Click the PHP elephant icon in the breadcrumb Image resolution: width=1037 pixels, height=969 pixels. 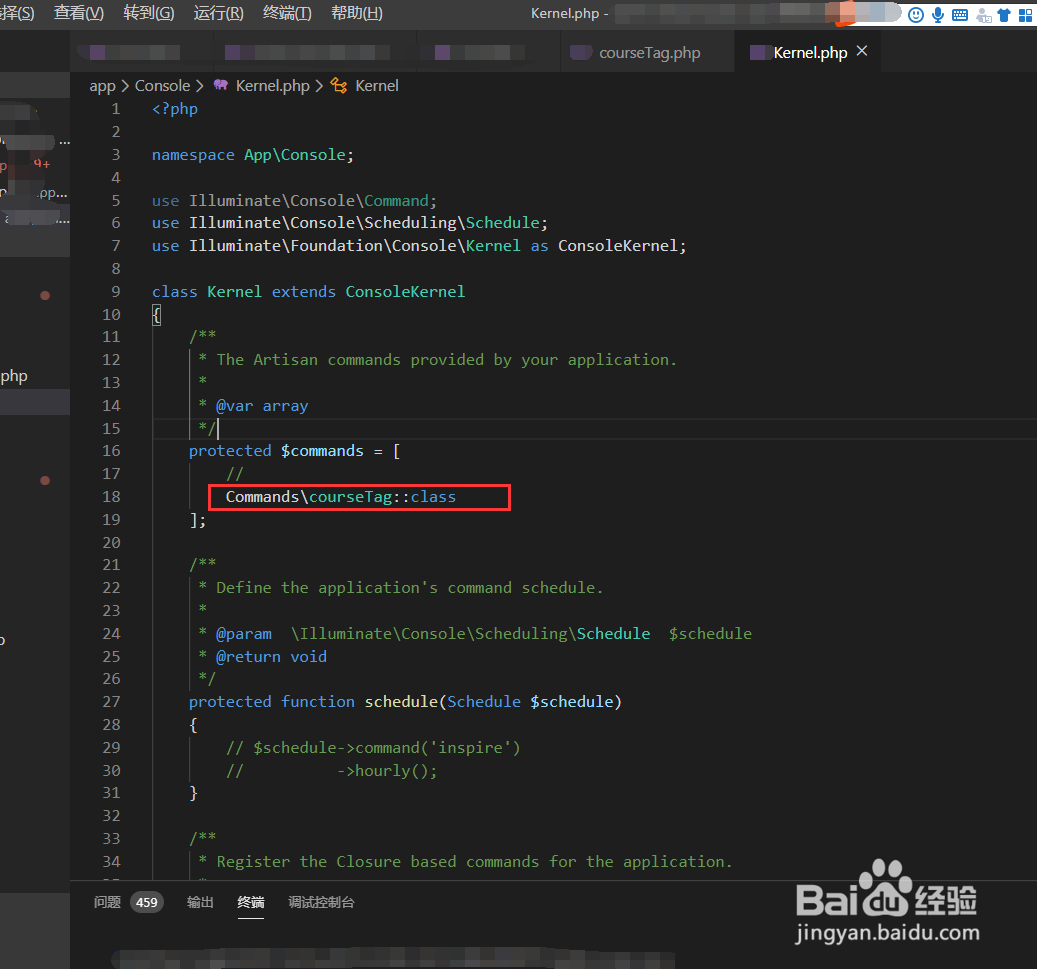pos(221,85)
